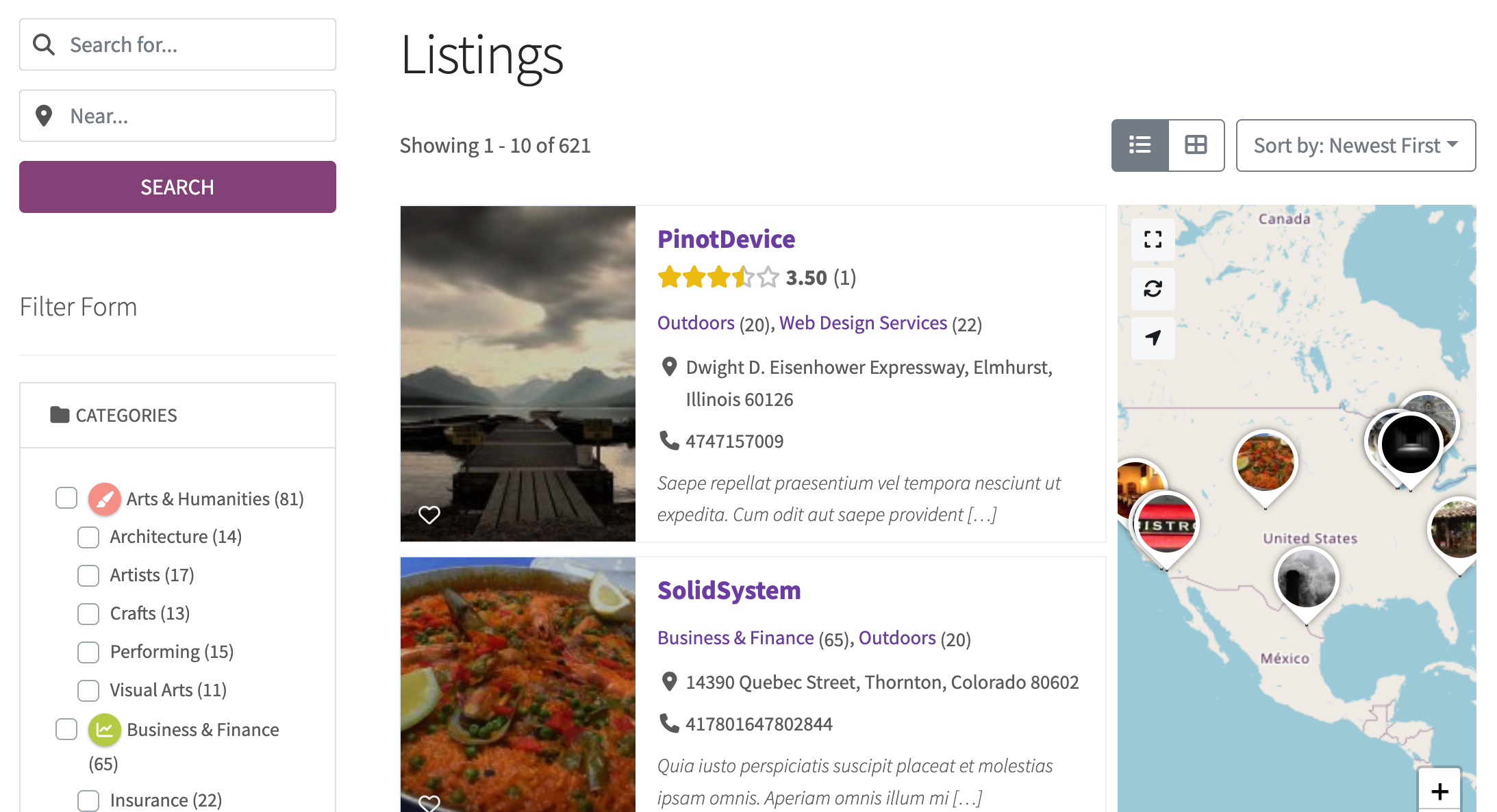Switch to grid view layout
Screen dimensions: 1497x812
click(x=1196, y=145)
